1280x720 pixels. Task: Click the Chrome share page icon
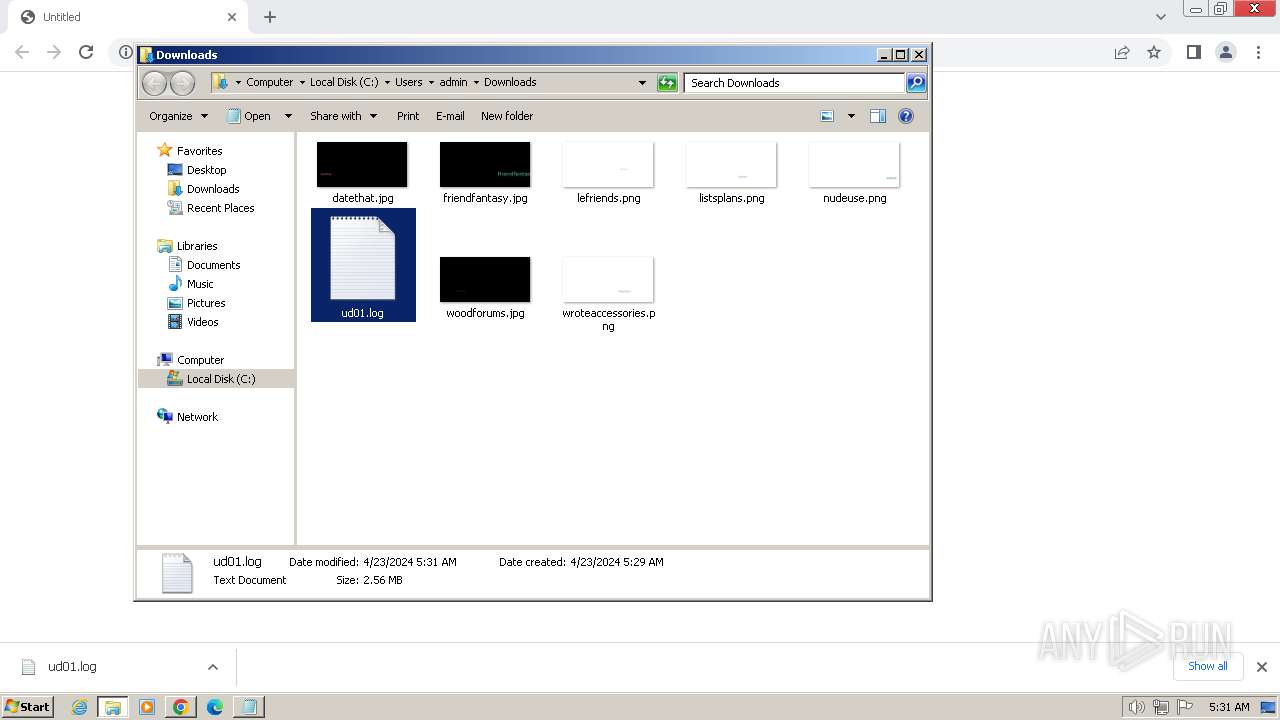pyautogui.click(x=1122, y=52)
